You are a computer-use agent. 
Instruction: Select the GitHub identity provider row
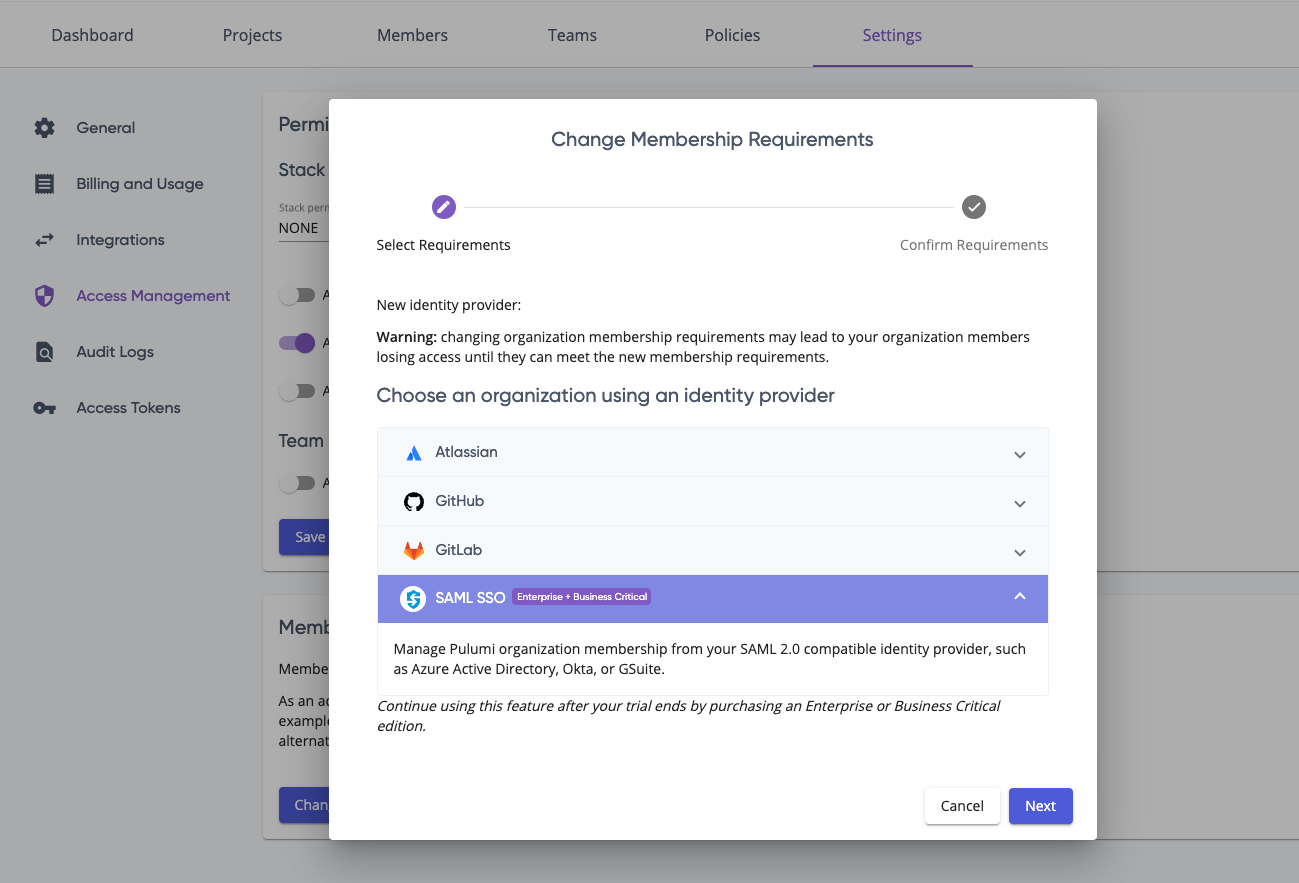[x=713, y=502]
